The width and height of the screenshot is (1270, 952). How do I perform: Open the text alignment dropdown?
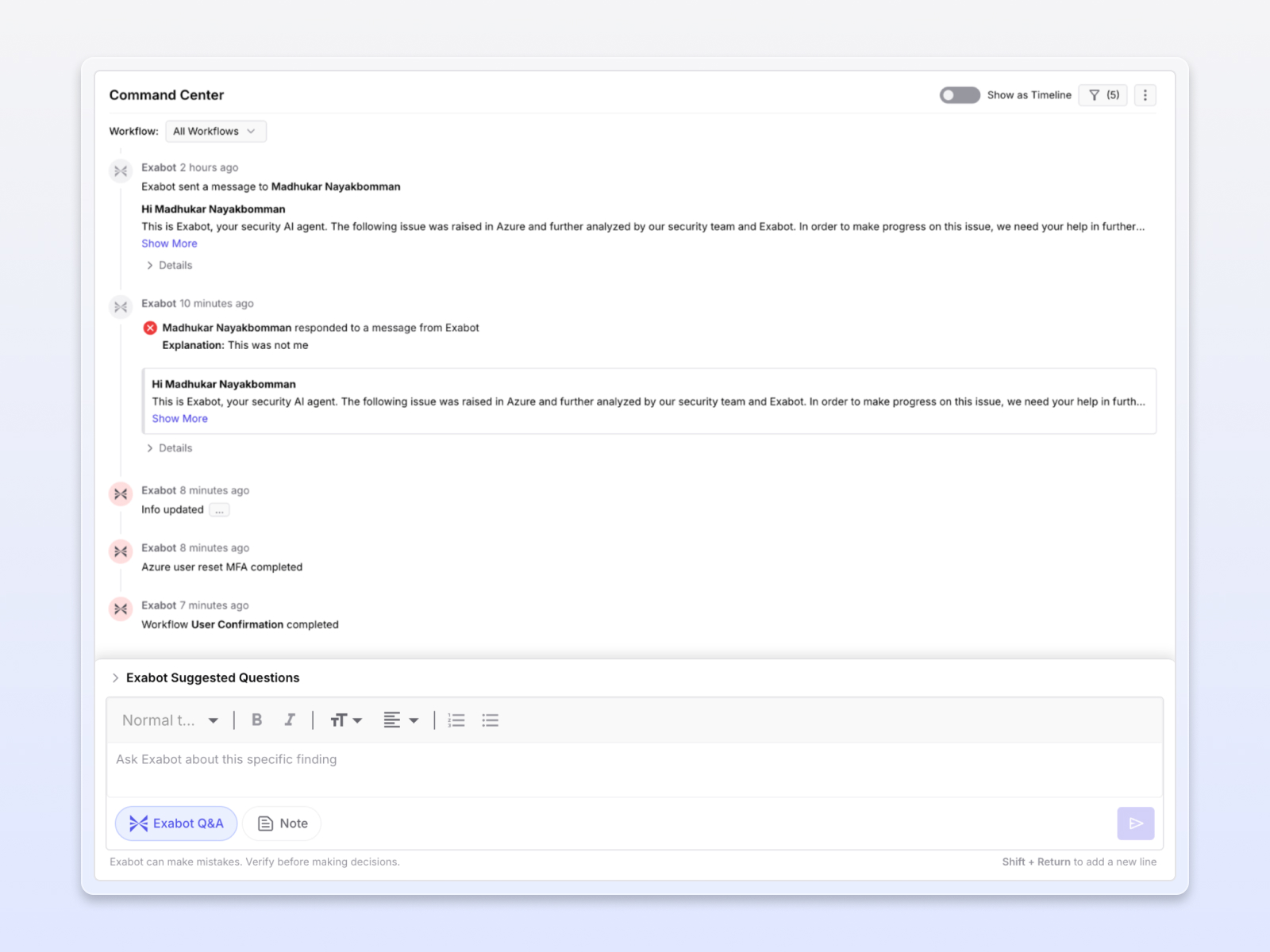(401, 720)
